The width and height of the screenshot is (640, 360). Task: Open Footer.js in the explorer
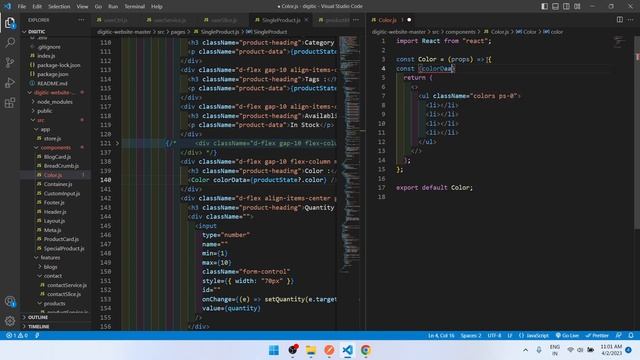click(x=54, y=202)
